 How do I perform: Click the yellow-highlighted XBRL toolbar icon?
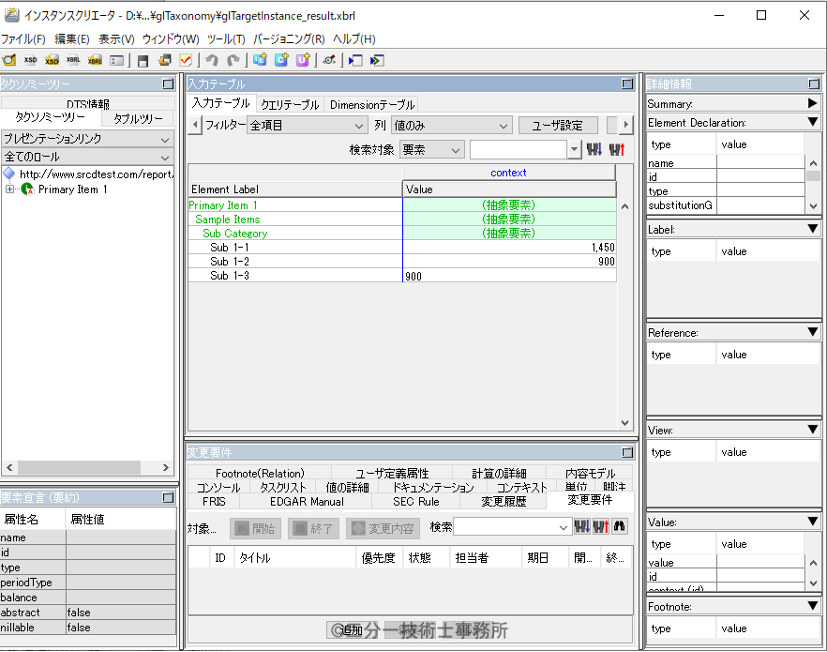(x=95, y=60)
